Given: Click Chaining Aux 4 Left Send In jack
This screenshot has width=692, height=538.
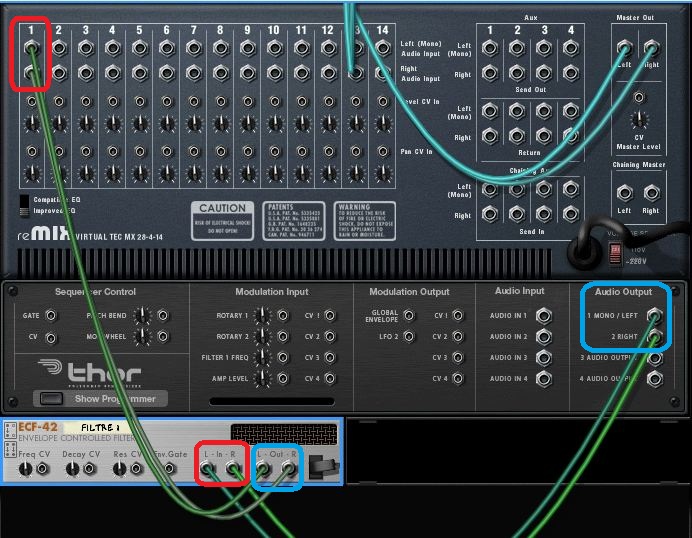Looking at the screenshot, I should point(571,190).
